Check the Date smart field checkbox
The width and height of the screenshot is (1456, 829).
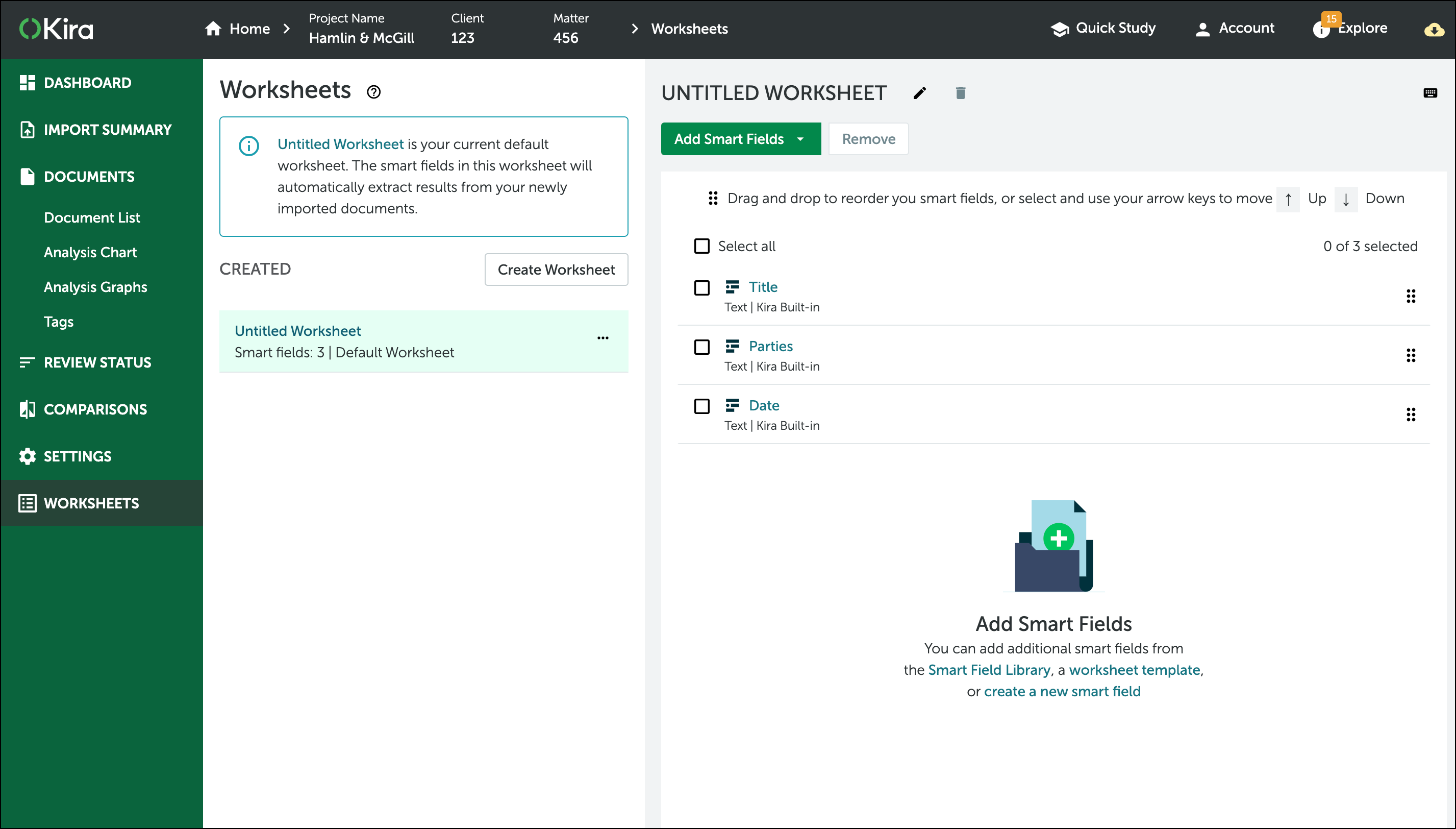pos(701,406)
